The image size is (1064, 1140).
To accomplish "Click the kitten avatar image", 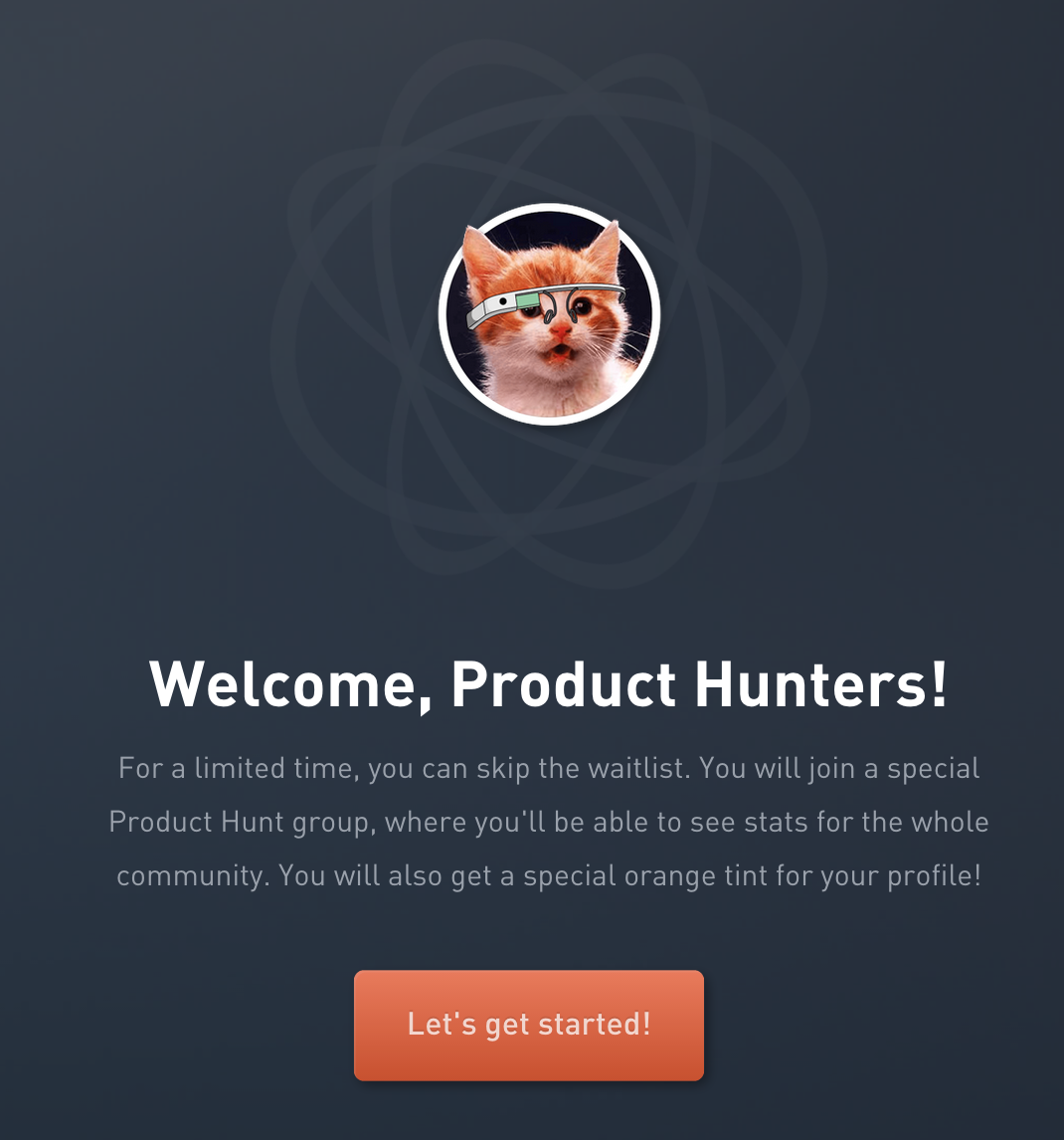I will pos(550,314).
